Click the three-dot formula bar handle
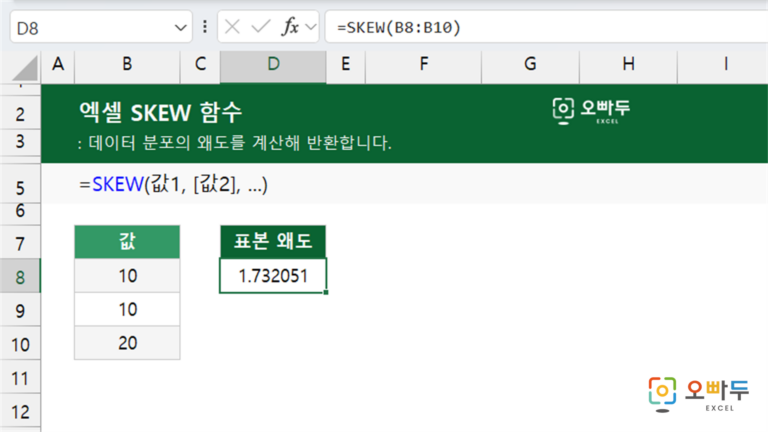Viewport: 768px width, 432px height. click(x=205, y=27)
